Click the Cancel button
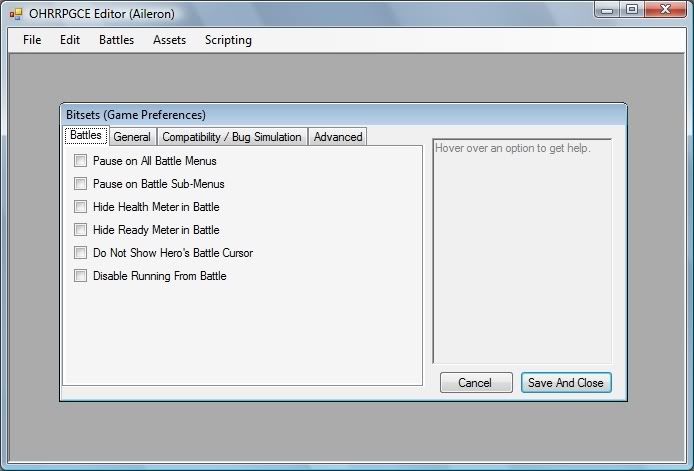This screenshot has height=471, width=694. pyautogui.click(x=476, y=382)
